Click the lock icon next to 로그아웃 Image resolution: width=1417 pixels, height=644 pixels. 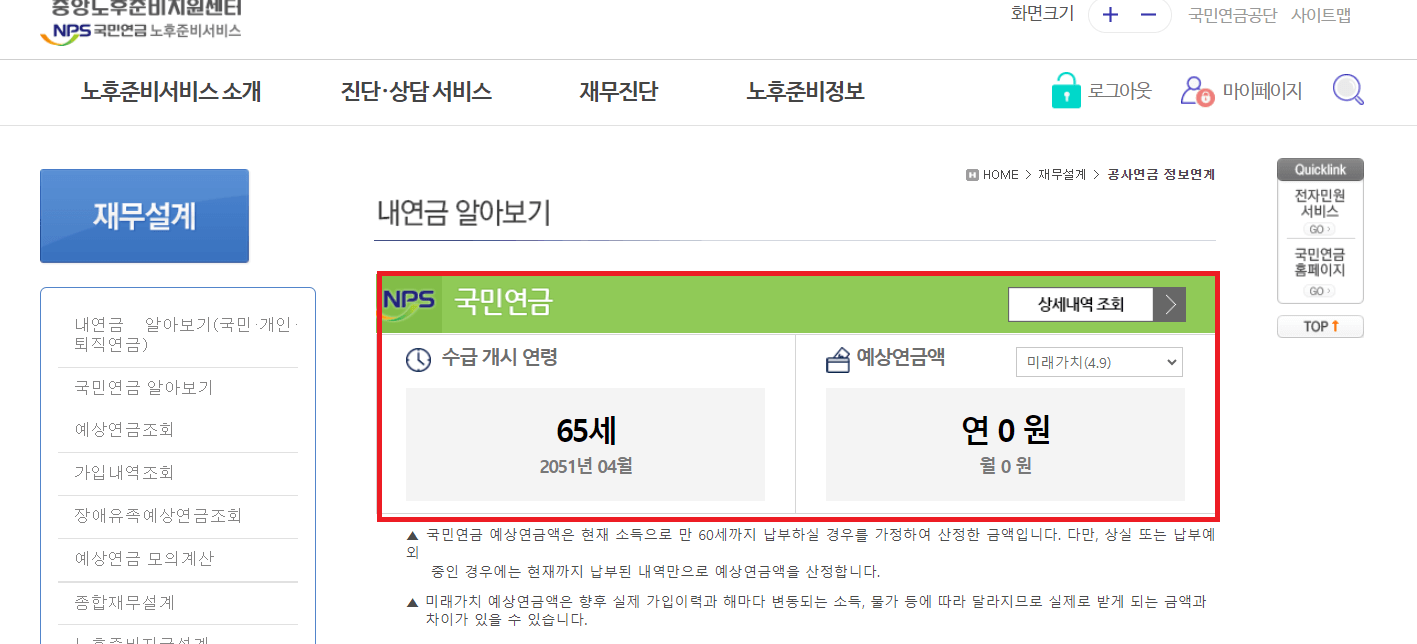point(1065,89)
